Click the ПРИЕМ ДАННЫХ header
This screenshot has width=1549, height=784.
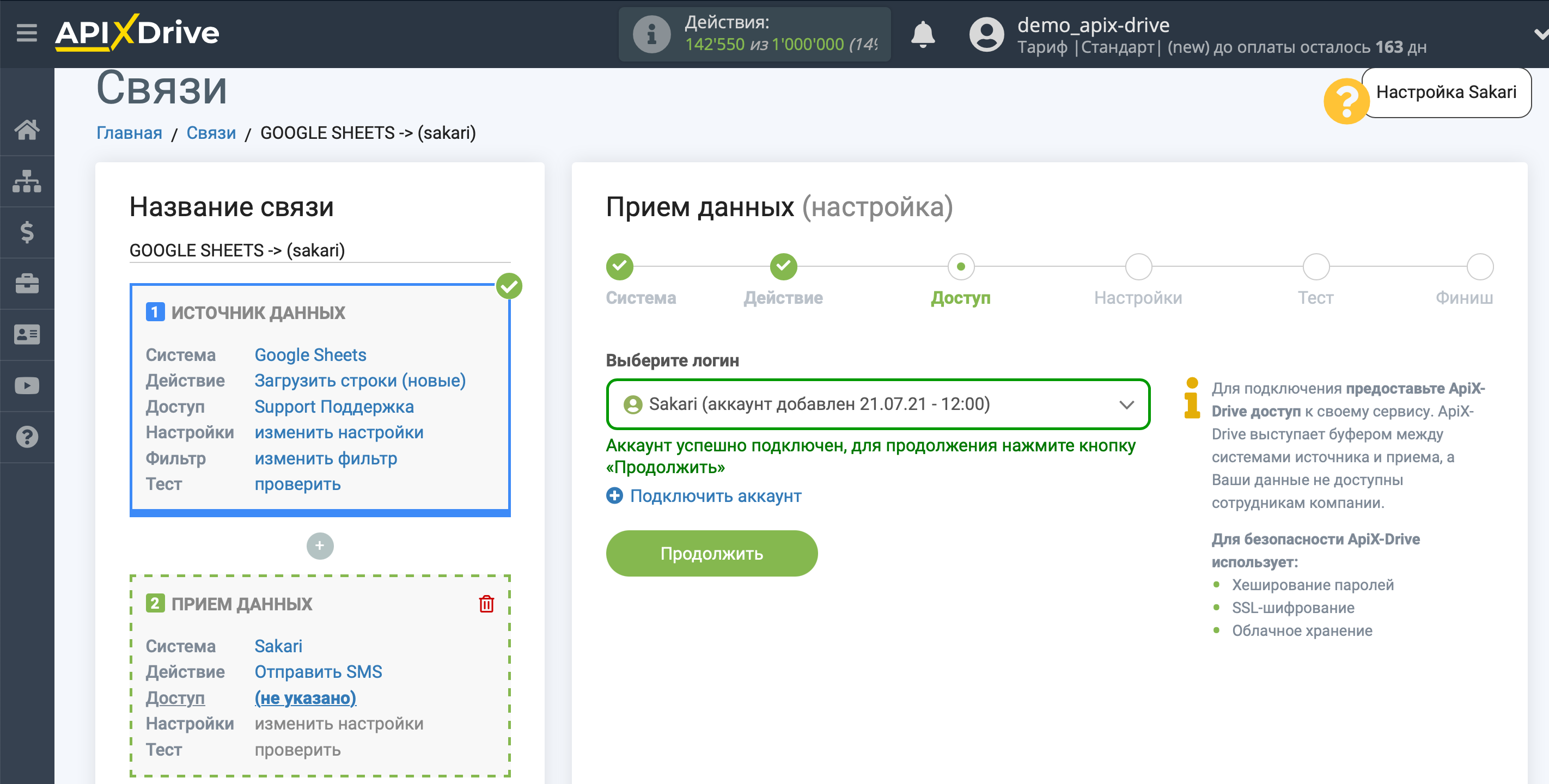(x=241, y=604)
